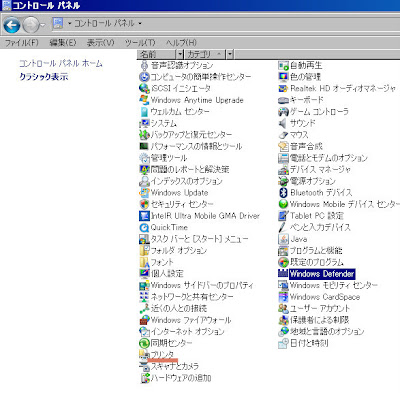Open the 編集(E) menu
The image size is (400, 393).
coord(63,43)
